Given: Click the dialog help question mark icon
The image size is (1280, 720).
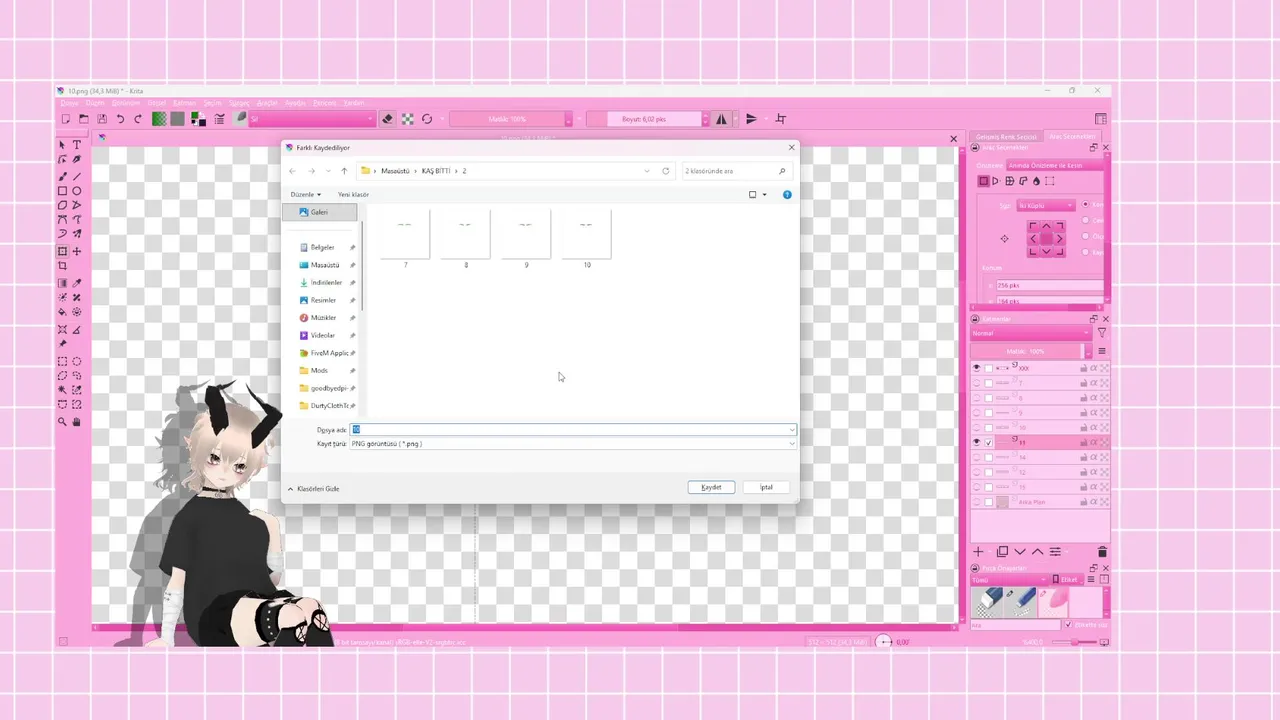Looking at the screenshot, I should point(787,195).
